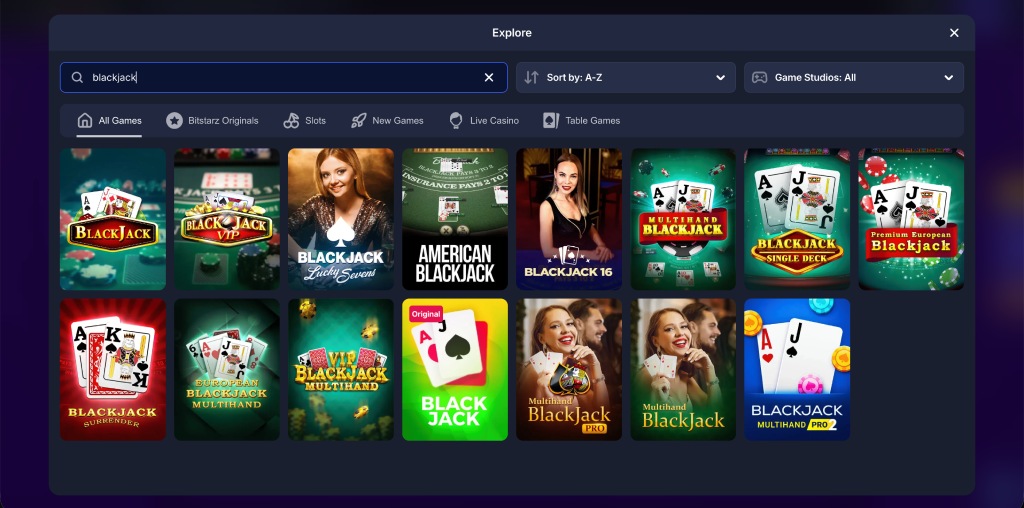
Task: Switch to the Live Casino tab
Action: [x=484, y=121]
